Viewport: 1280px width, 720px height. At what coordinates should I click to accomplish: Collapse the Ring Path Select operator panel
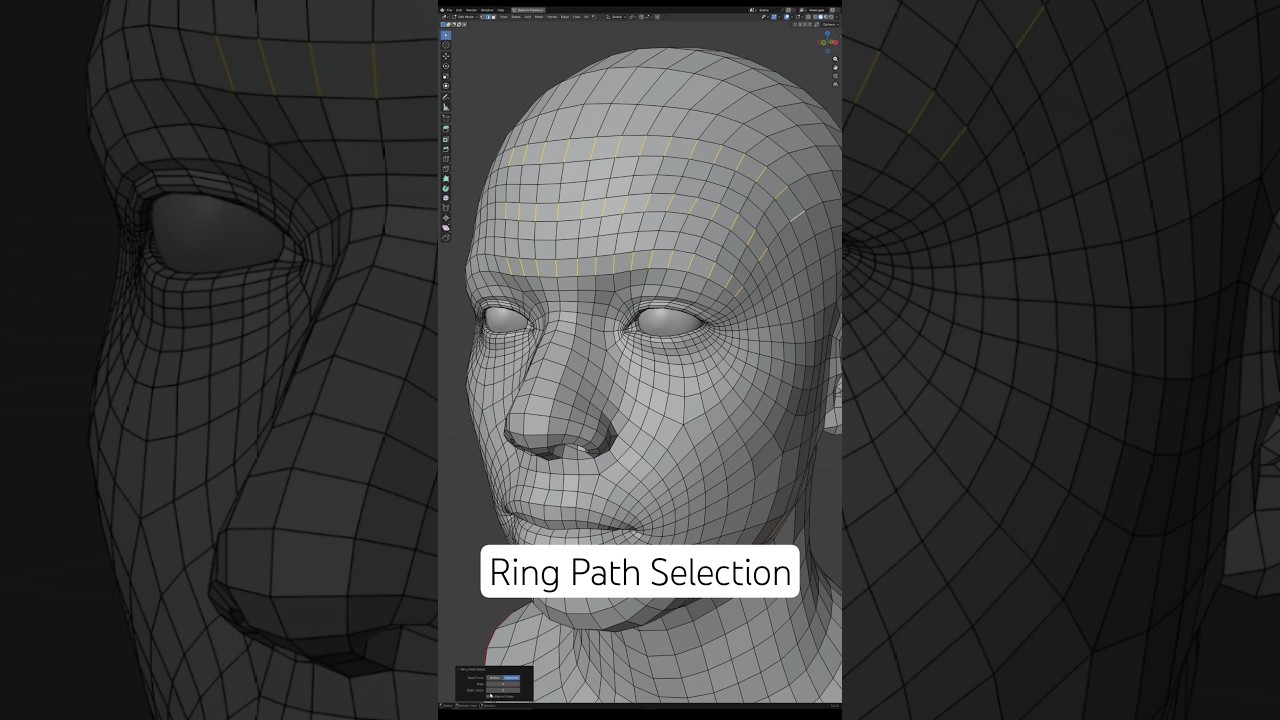(459, 669)
